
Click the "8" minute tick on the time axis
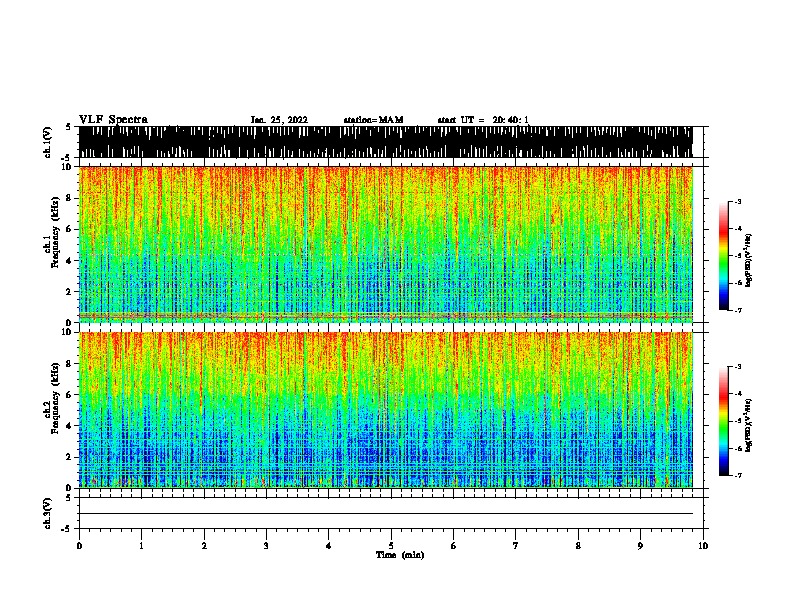pos(578,546)
